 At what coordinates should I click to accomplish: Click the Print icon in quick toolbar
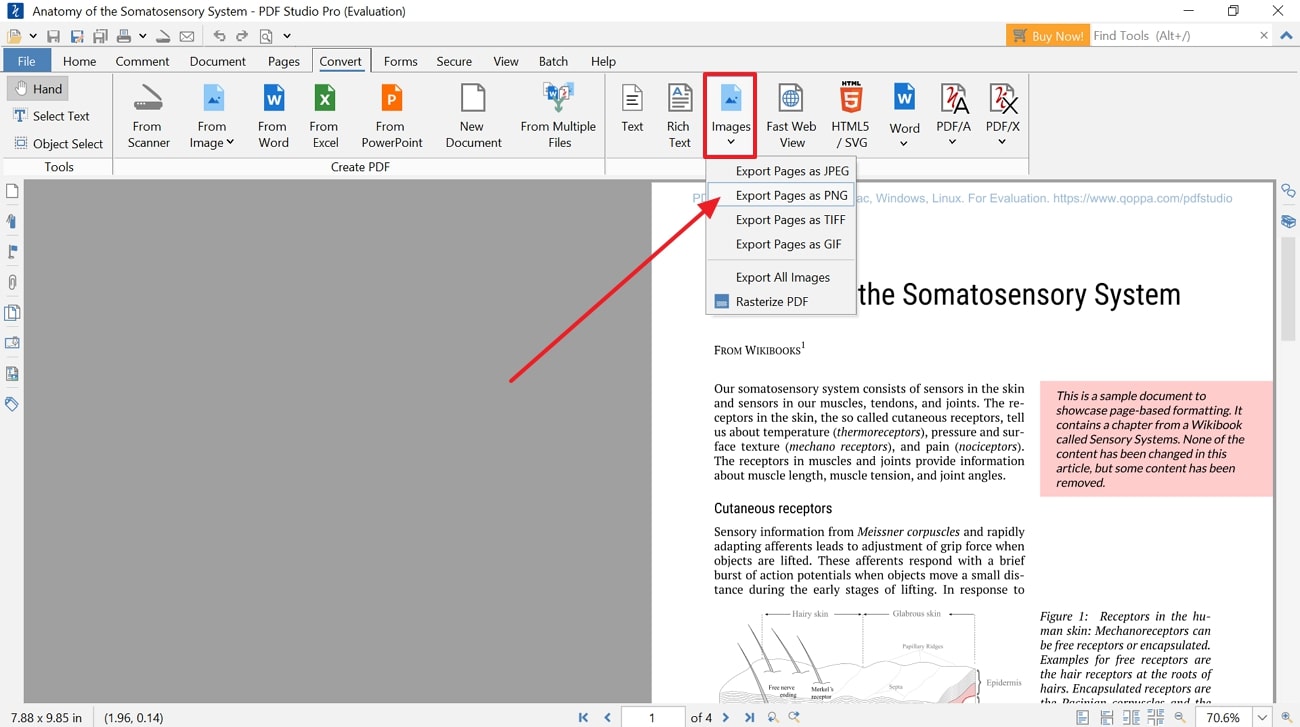pyautogui.click(x=124, y=36)
